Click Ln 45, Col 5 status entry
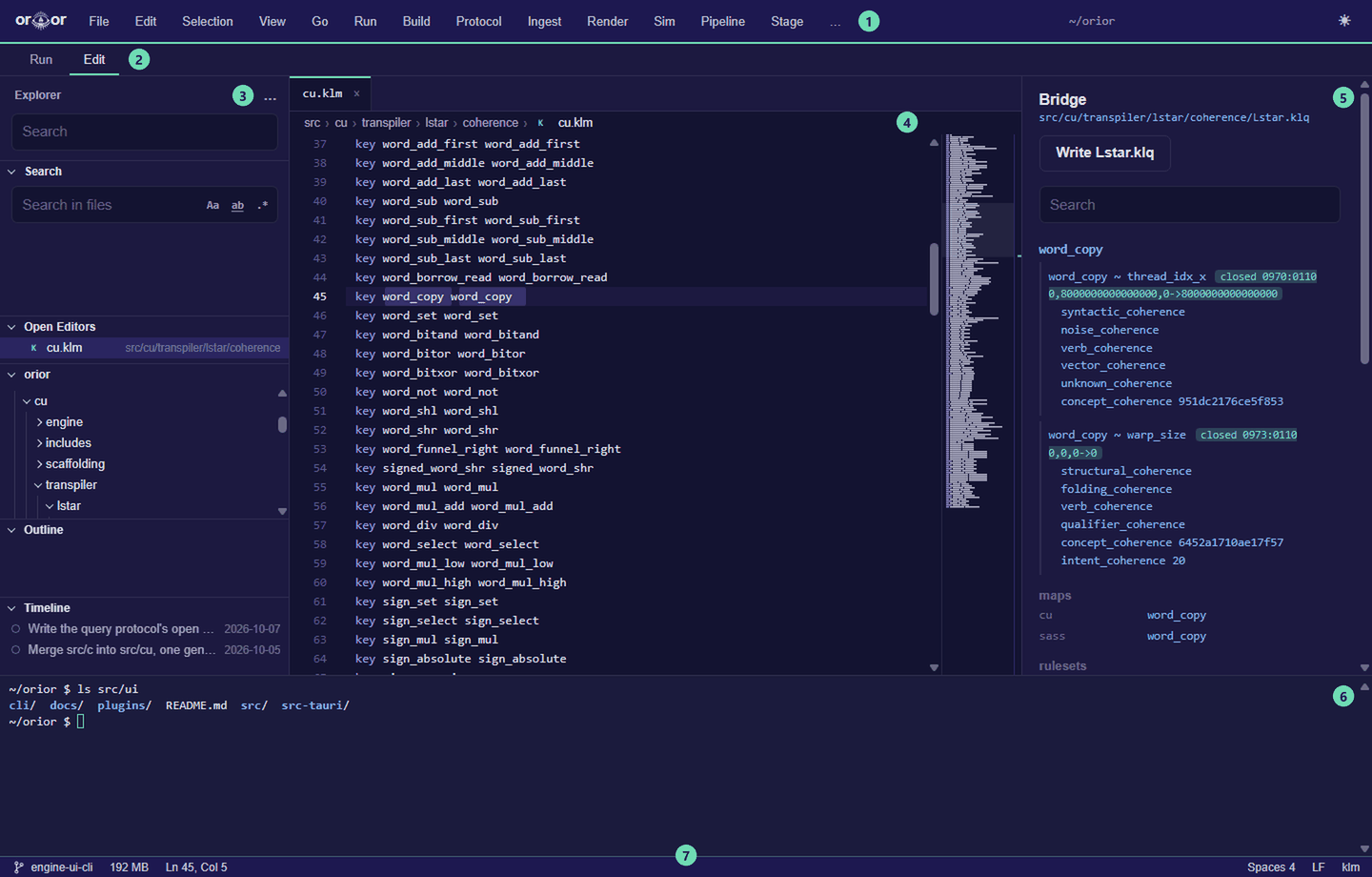The image size is (1372, 877). click(x=196, y=867)
